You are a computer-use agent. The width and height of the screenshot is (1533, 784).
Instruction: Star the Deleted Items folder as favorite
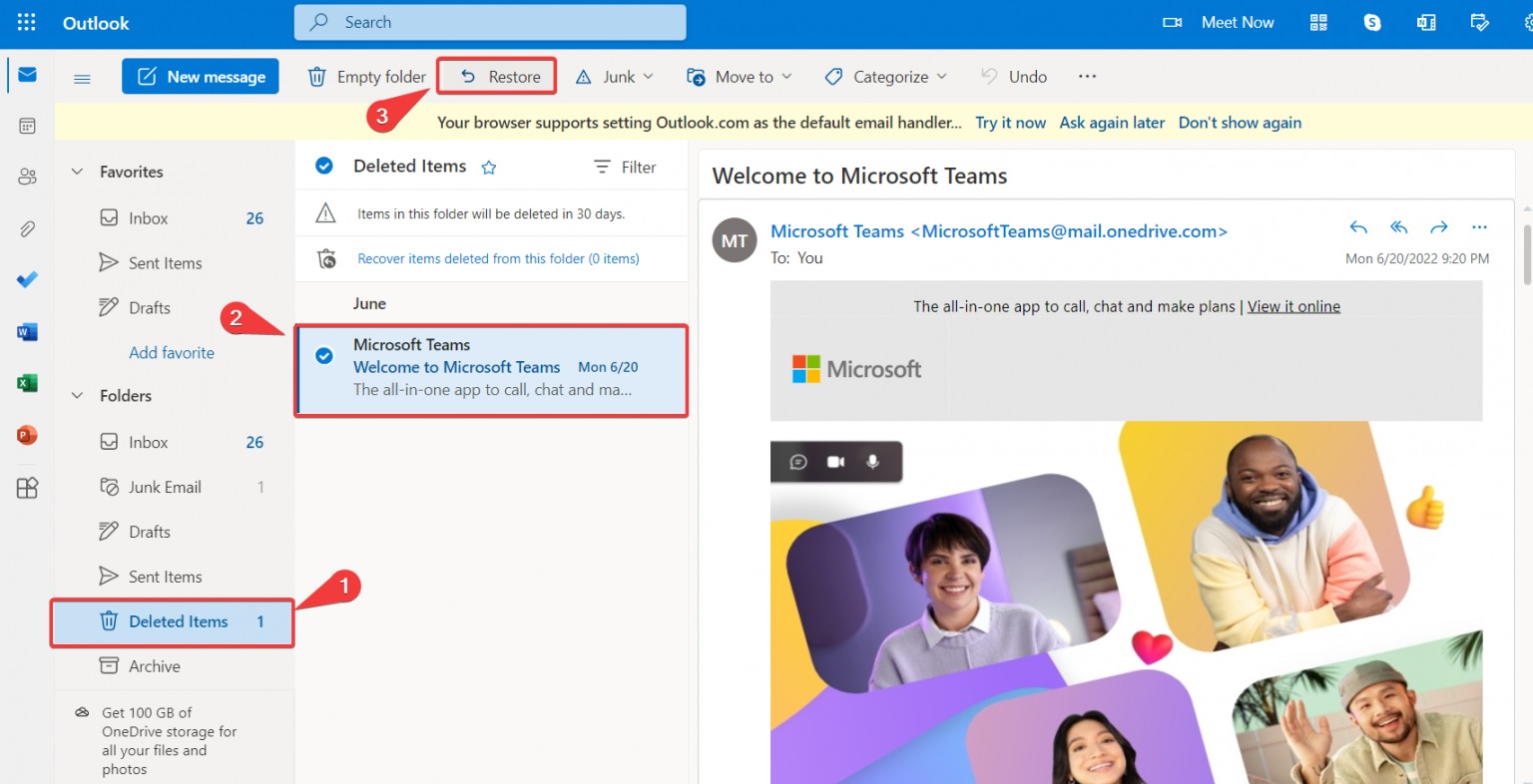point(488,167)
